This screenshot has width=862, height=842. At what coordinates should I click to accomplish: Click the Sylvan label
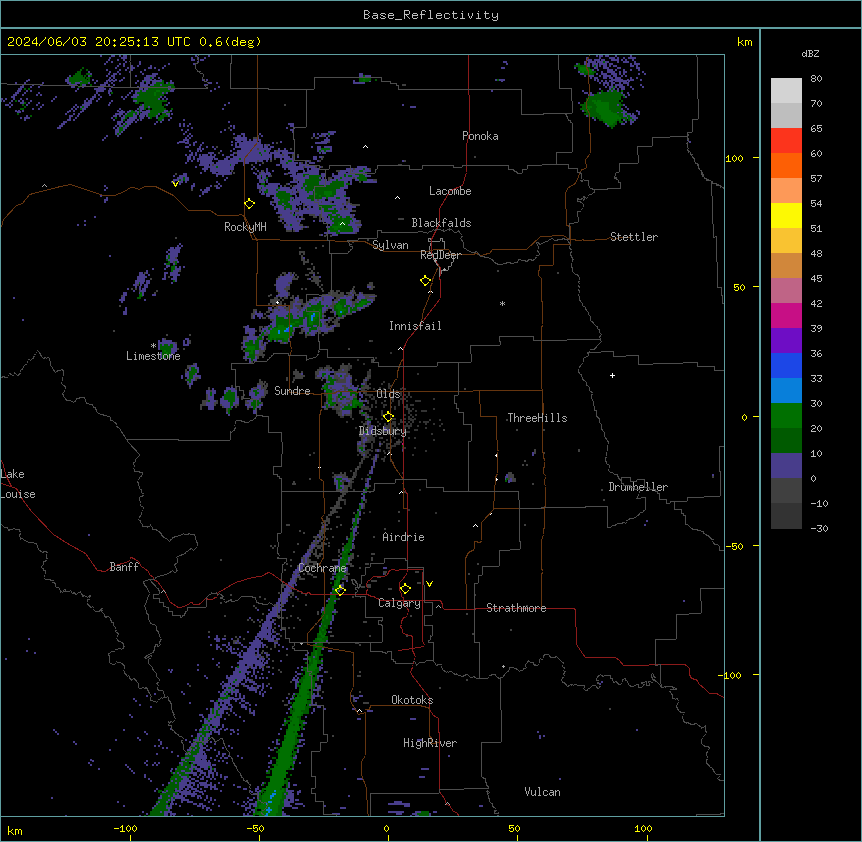pos(390,245)
